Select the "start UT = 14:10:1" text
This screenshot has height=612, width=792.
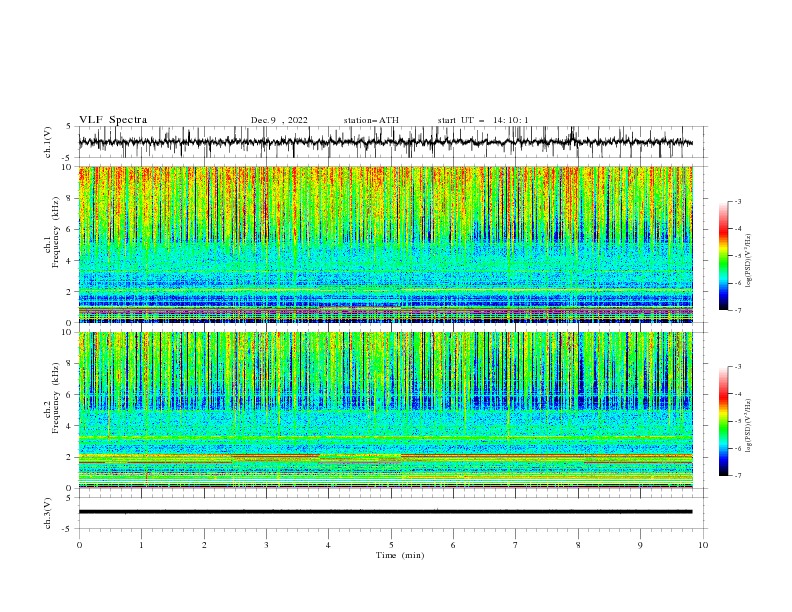click(x=483, y=120)
